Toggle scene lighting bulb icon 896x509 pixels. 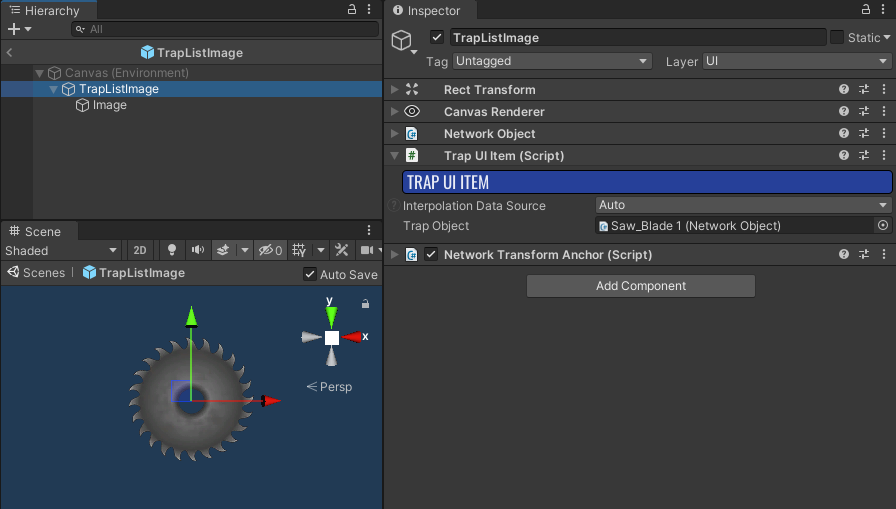[x=171, y=250]
